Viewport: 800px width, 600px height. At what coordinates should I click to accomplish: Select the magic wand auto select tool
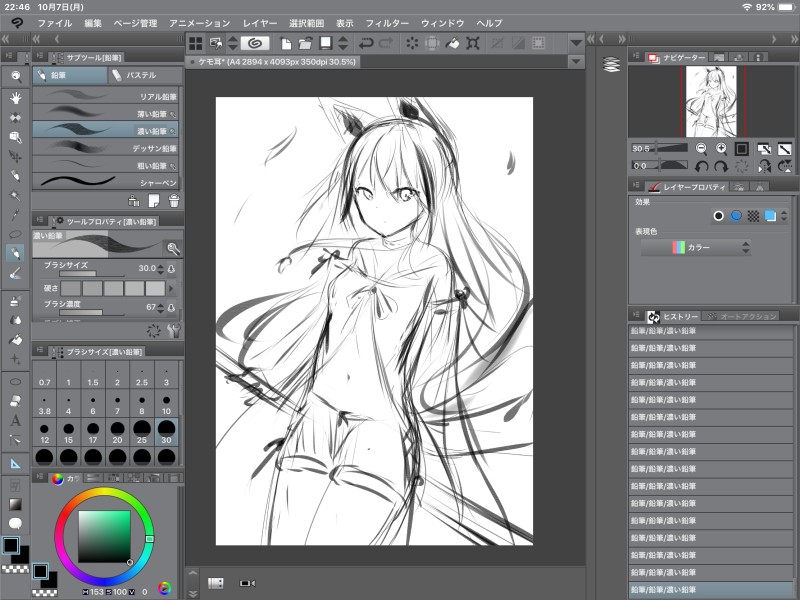click(x=15, y=195)
